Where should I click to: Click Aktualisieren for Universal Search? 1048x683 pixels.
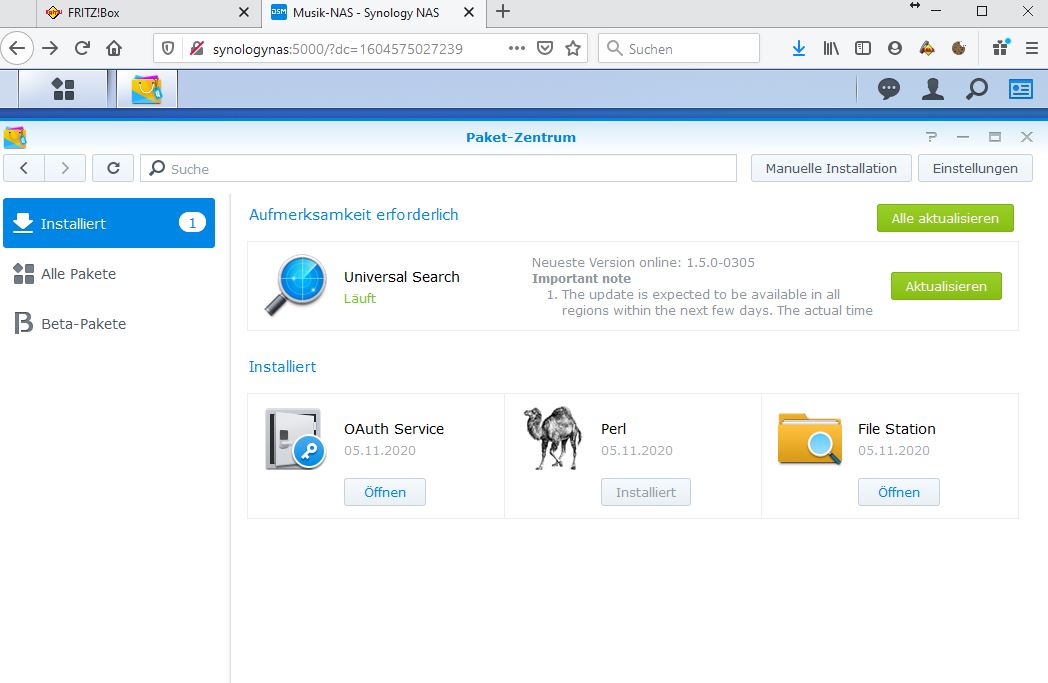pyautogui.click(x=946, y=286)
